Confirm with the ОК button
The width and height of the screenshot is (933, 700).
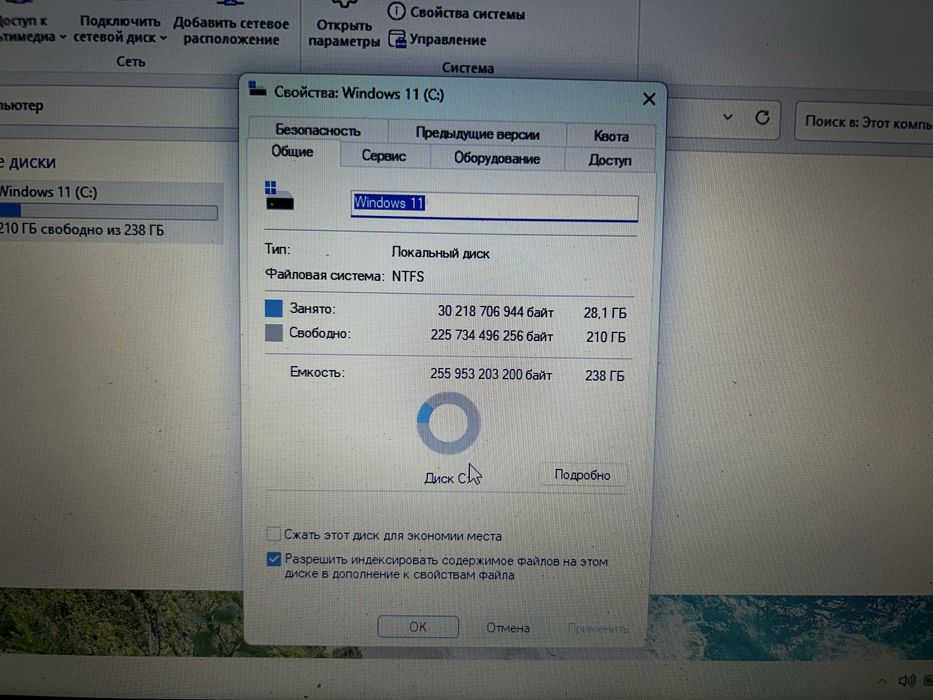pyautogui.click(x=418, y=627)
